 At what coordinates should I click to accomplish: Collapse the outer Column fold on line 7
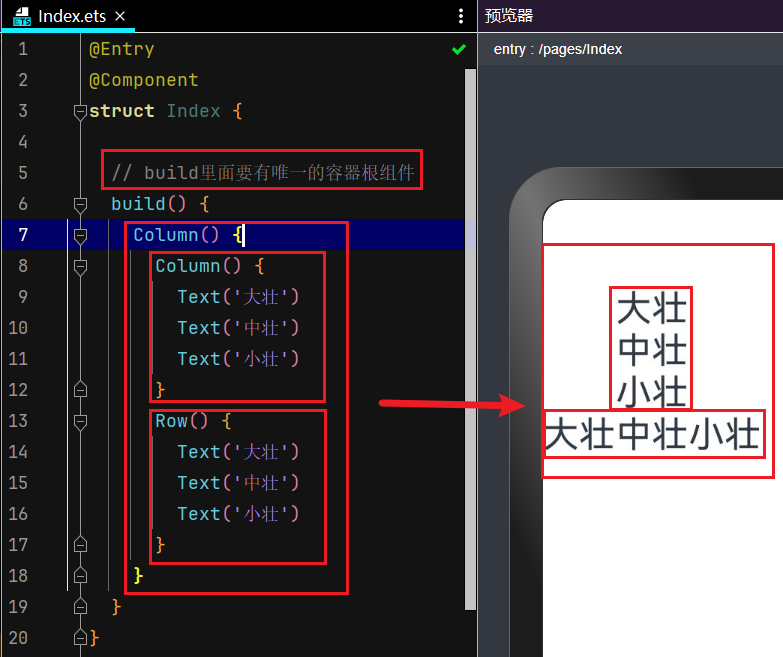80,236
